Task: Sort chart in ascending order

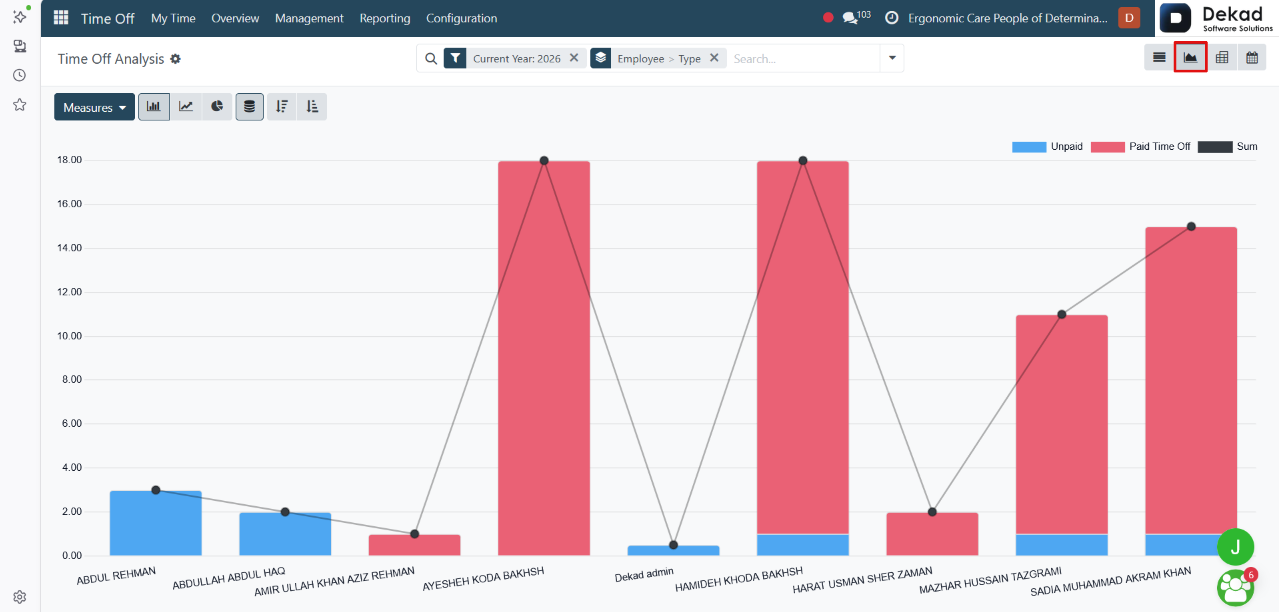Action: tap(312, 107)
